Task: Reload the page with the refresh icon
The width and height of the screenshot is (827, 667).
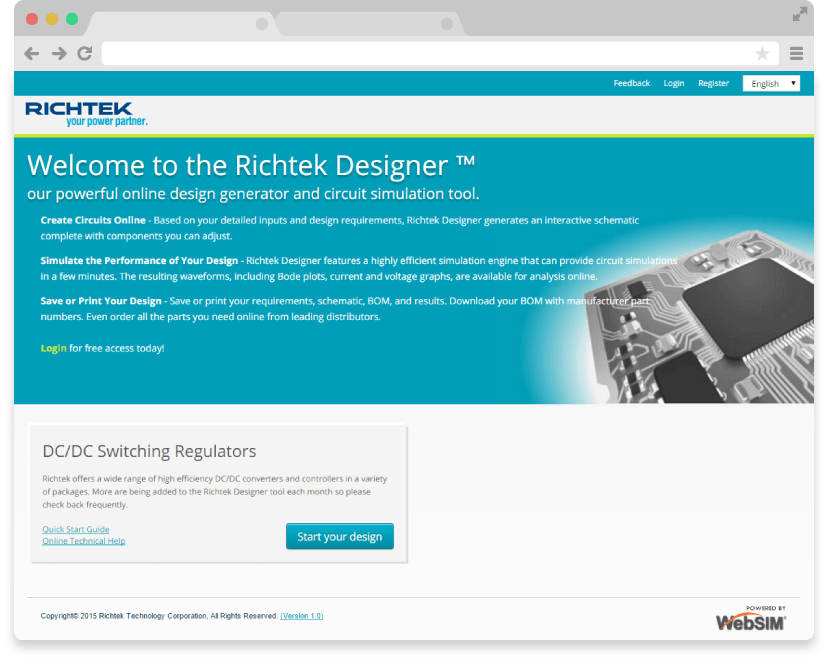Action: [x=85, y=53]
